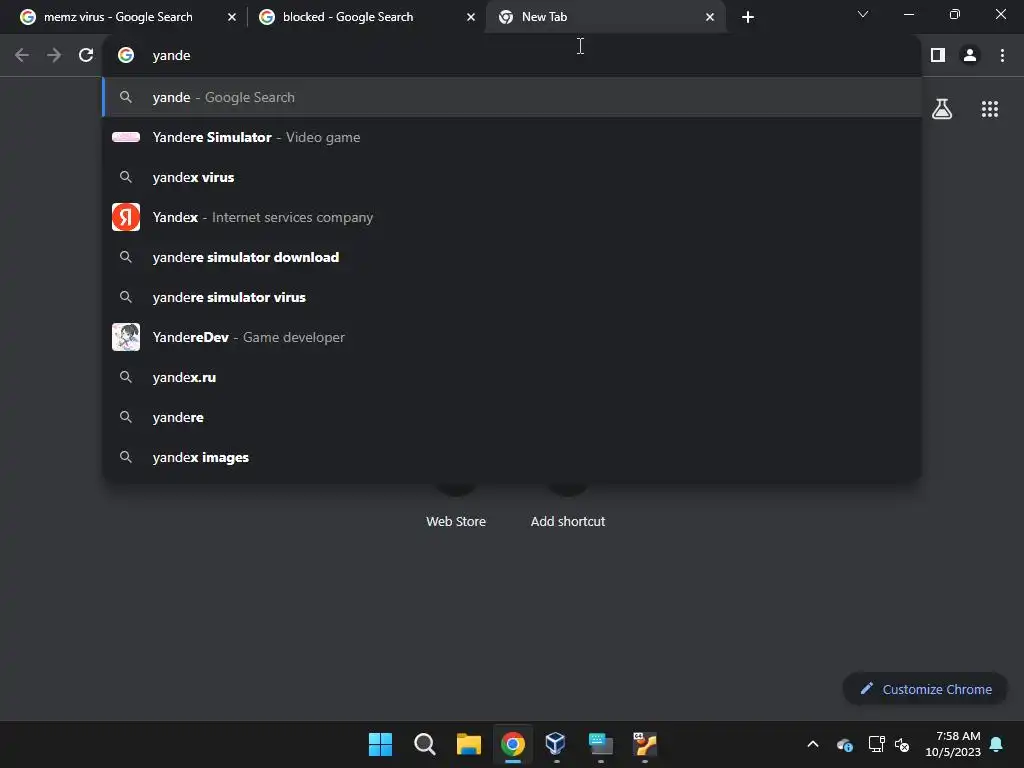Open the notification bell icon
Screen dimensions: 1024x768
click(x=997, y=744)
